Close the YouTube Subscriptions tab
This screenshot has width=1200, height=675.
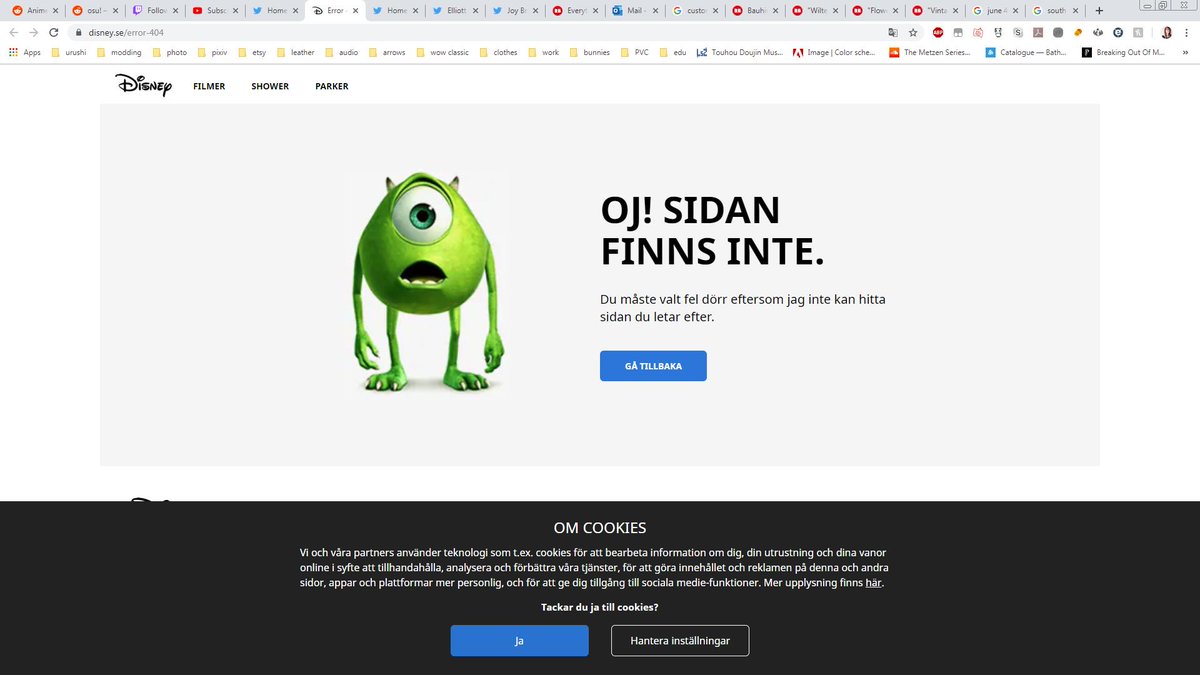(x=235, y=10)
